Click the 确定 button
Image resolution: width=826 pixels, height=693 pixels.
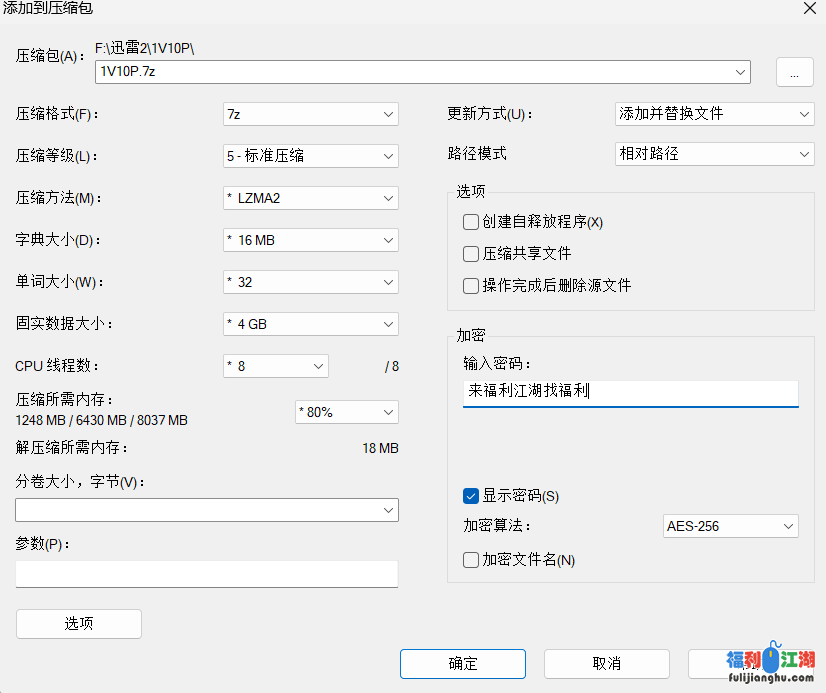coord(462,664)
